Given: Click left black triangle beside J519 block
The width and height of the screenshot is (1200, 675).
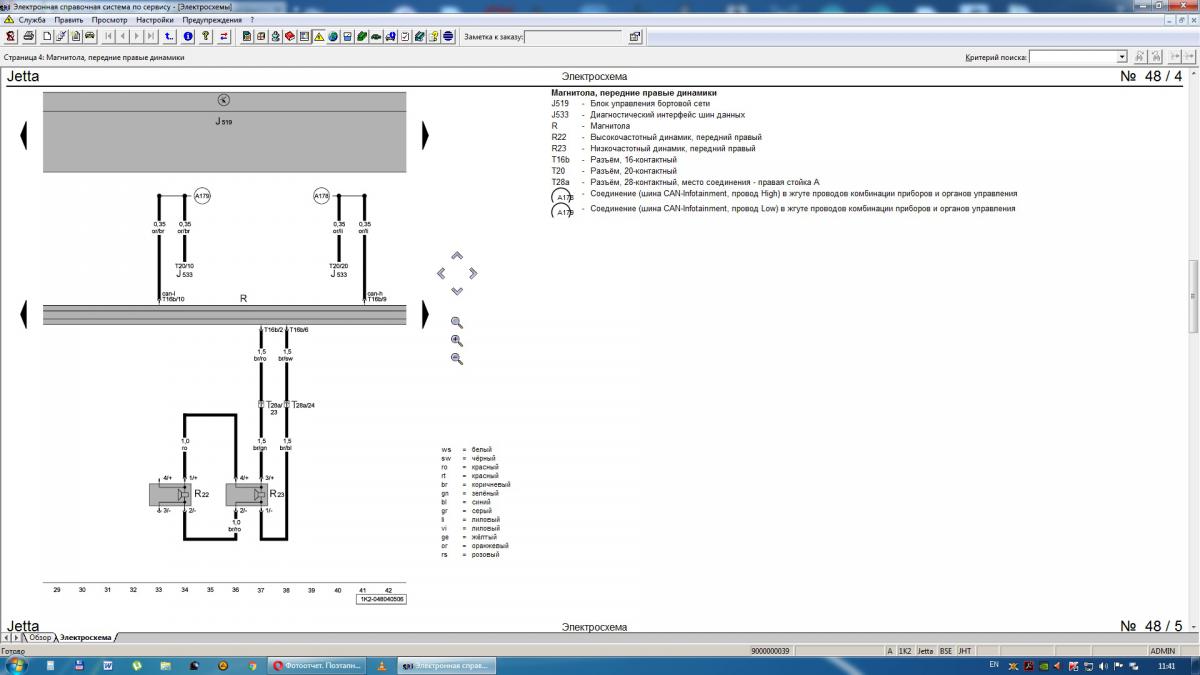Looking at the screenshot, I should click(x=24, y=135).
